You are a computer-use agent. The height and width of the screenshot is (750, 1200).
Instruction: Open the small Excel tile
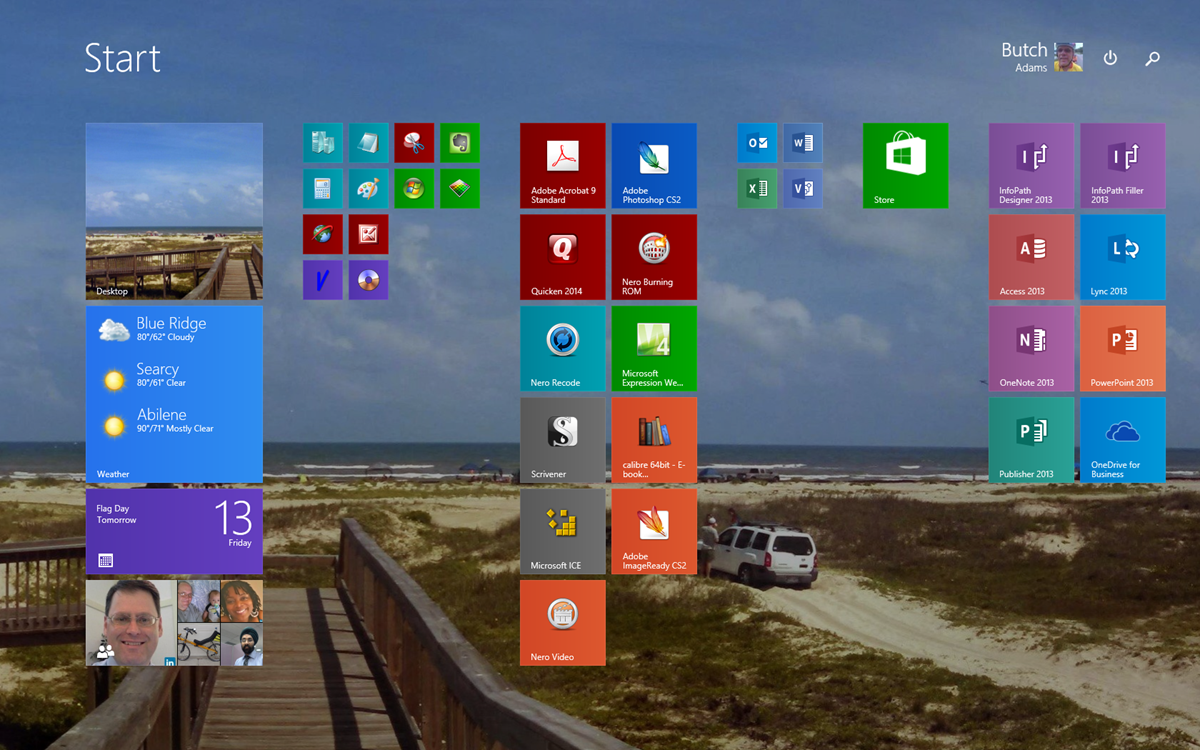(758, 189)
